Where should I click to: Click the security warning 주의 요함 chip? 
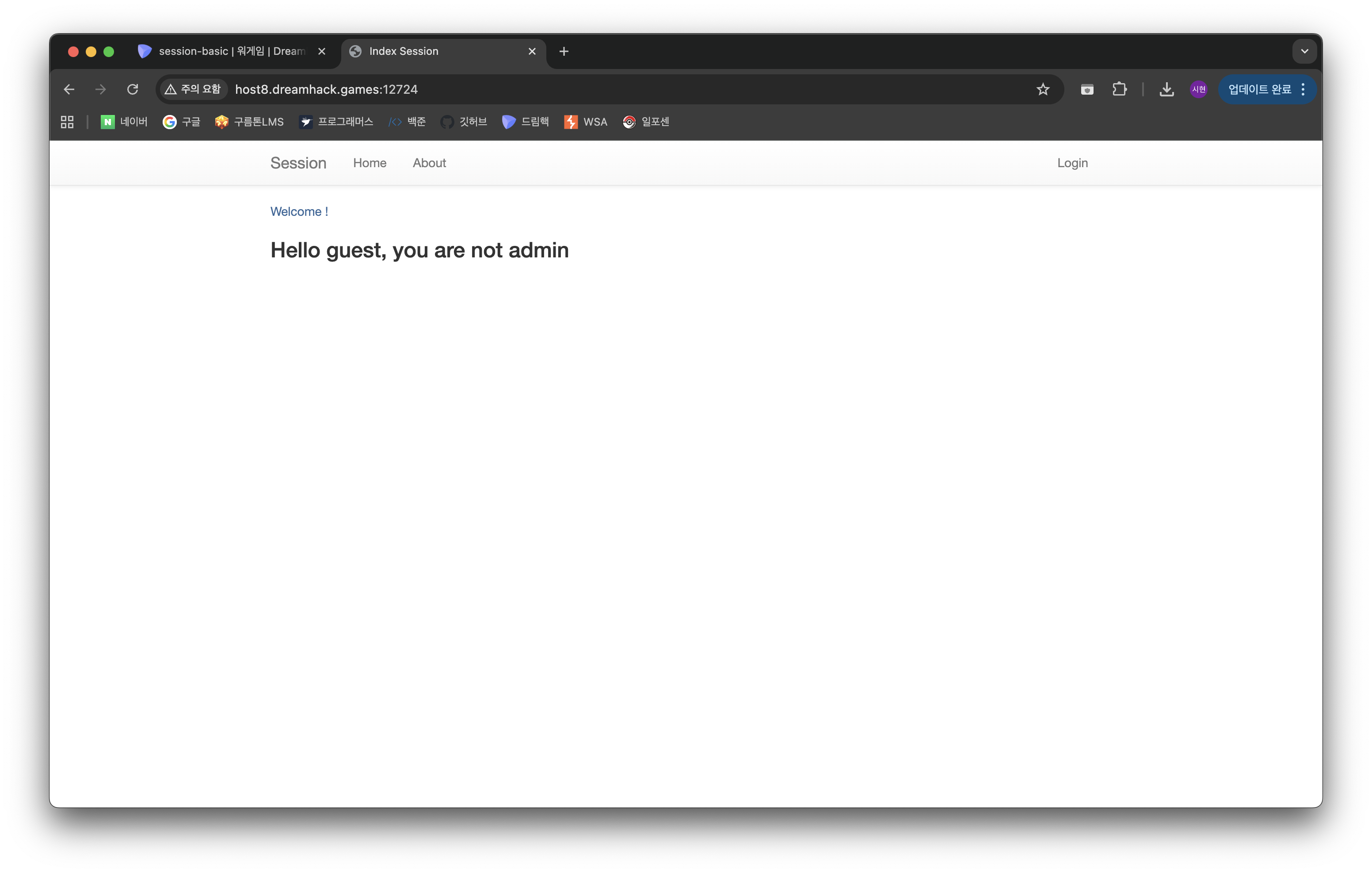point(193,89)
